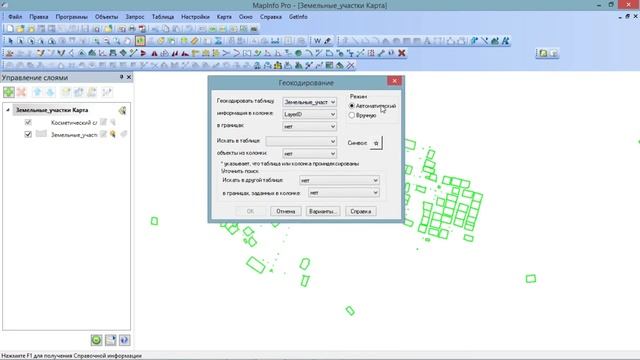Open the Файл menu
The width and height of the screenshot is (640, 360).
pos(15,17)
